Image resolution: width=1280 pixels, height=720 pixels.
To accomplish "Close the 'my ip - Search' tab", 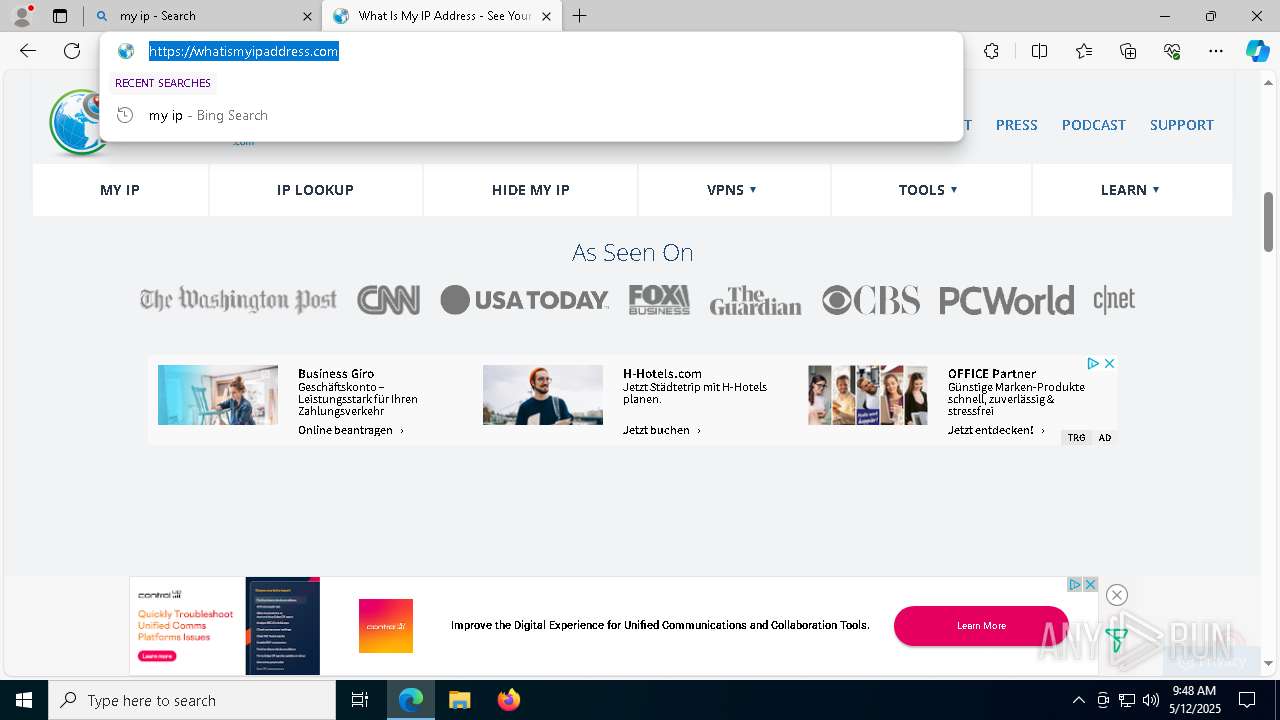I will [x=306, y=16].
